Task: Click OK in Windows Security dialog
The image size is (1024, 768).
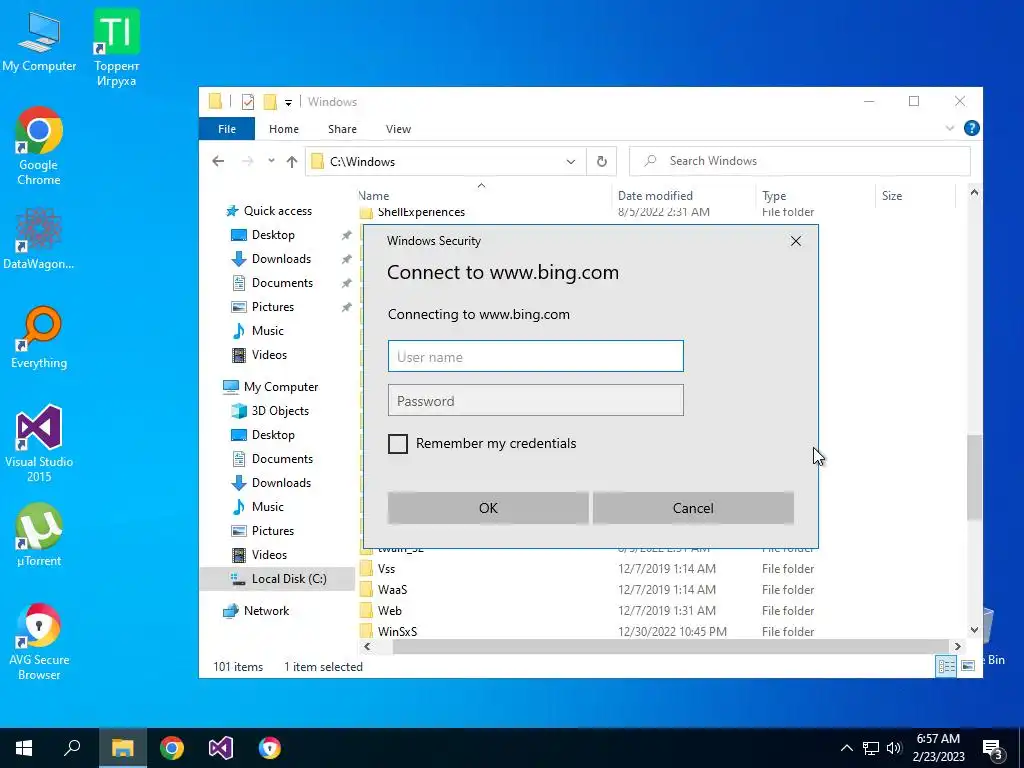Action: pyautogui.click(x=488, y=507)
